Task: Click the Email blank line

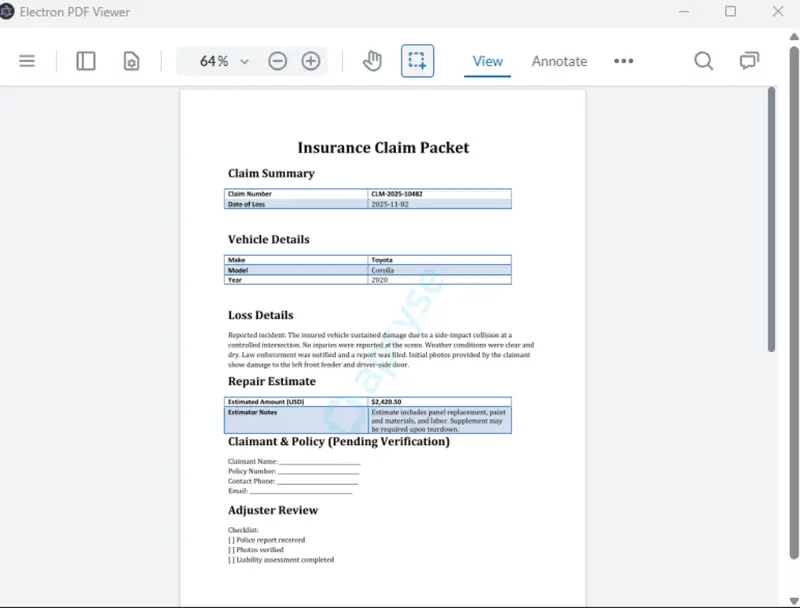Action: tap(301, 492)
